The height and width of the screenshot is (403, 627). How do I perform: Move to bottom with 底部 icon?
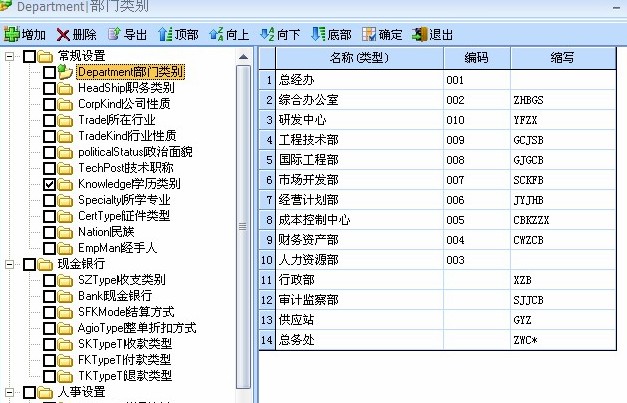coord(319,34)
